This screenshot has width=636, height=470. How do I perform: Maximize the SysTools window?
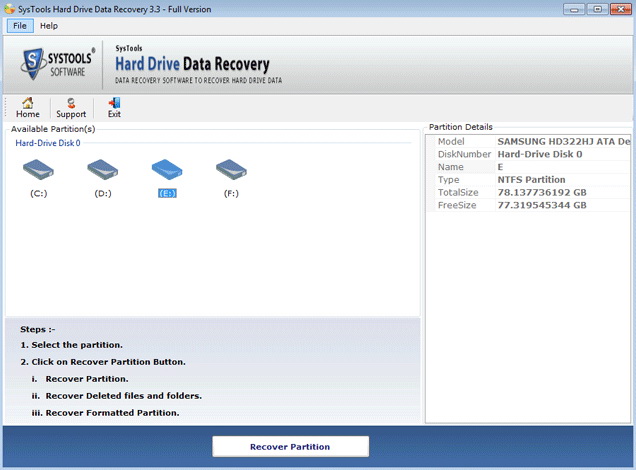tap(597, 9)
